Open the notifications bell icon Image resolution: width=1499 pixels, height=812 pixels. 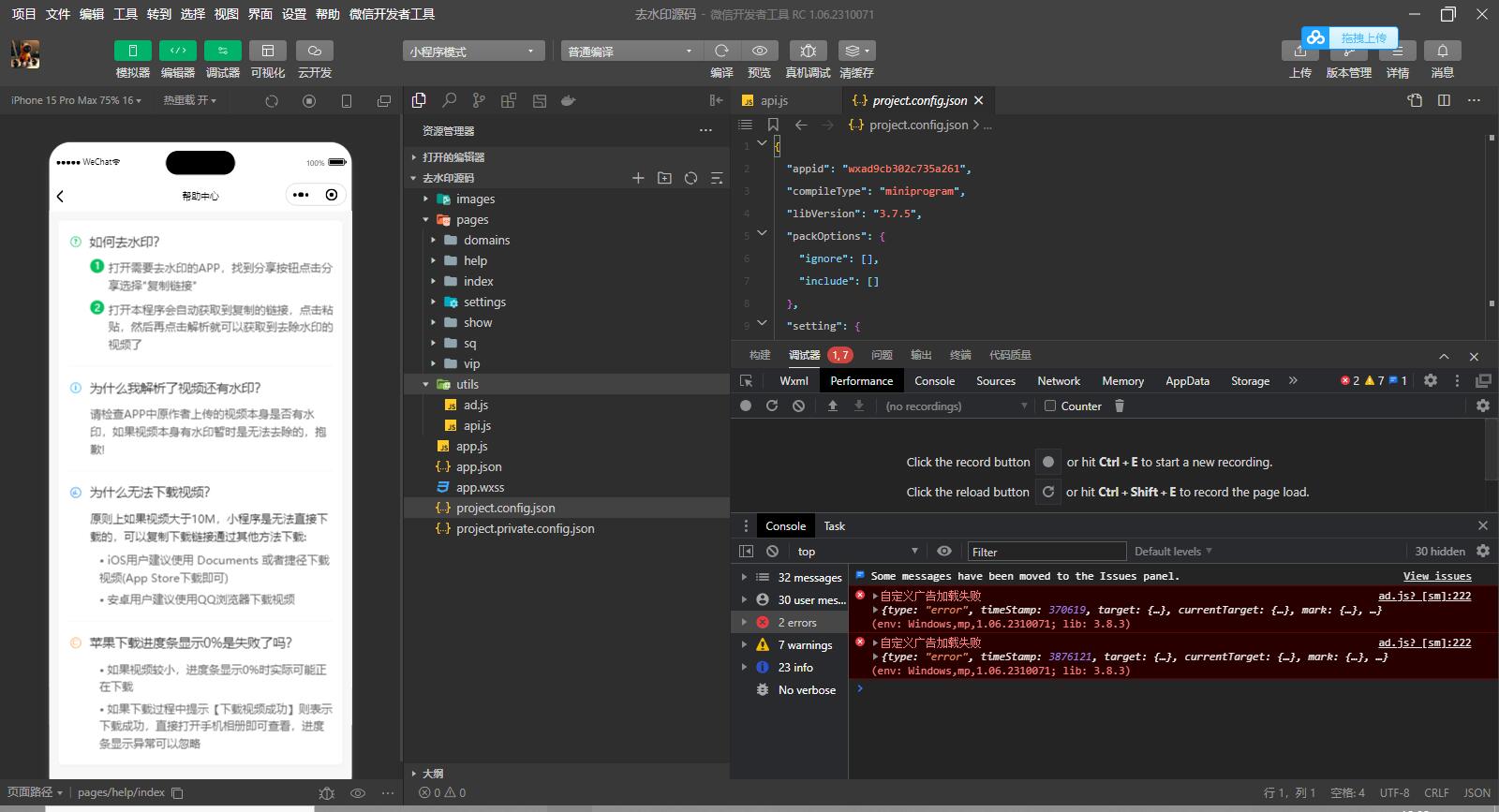pyautogui.click(x=1442, y=51)
